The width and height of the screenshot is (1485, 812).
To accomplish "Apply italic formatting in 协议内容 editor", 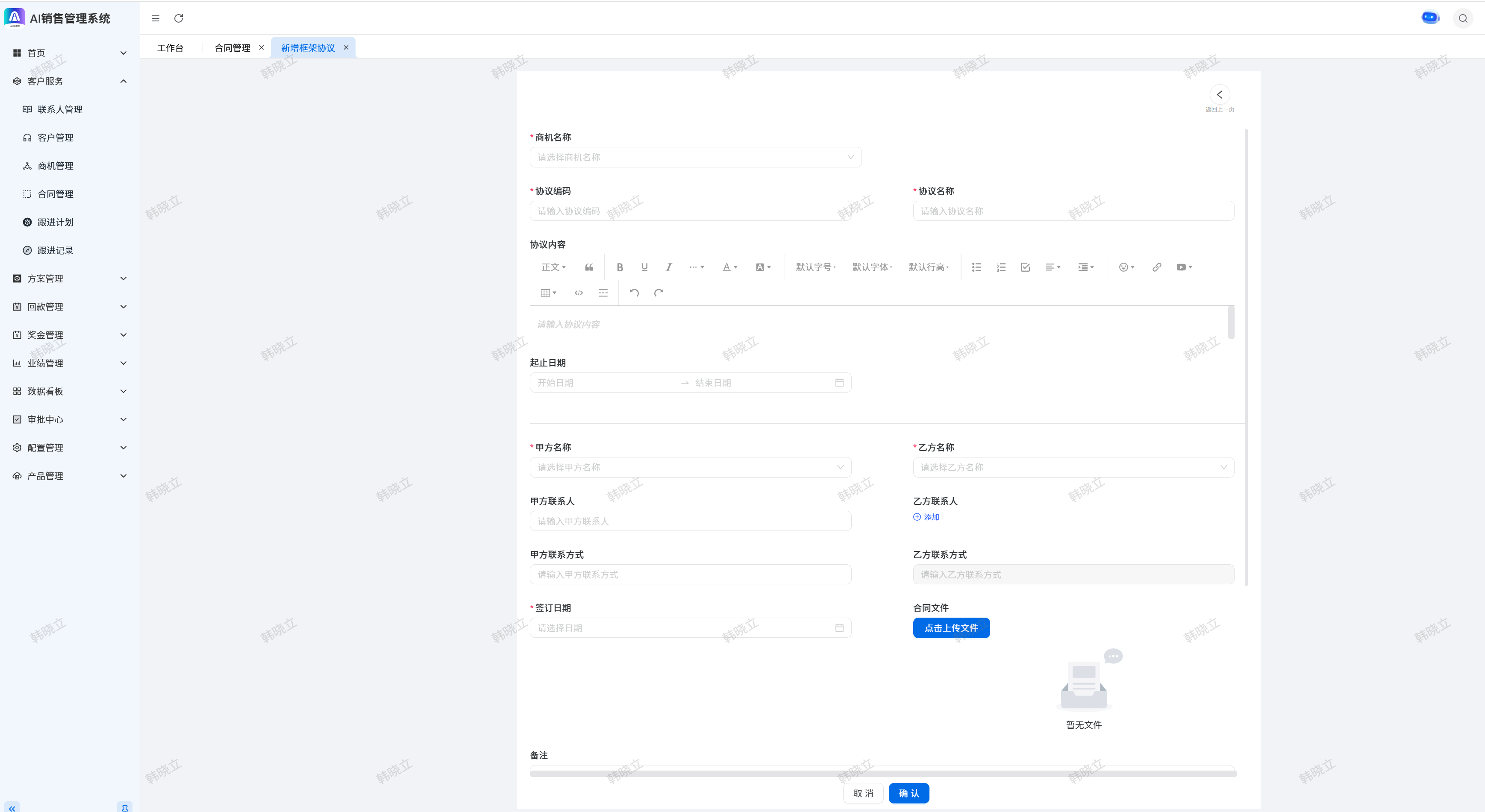I will (x=668, y=267).
